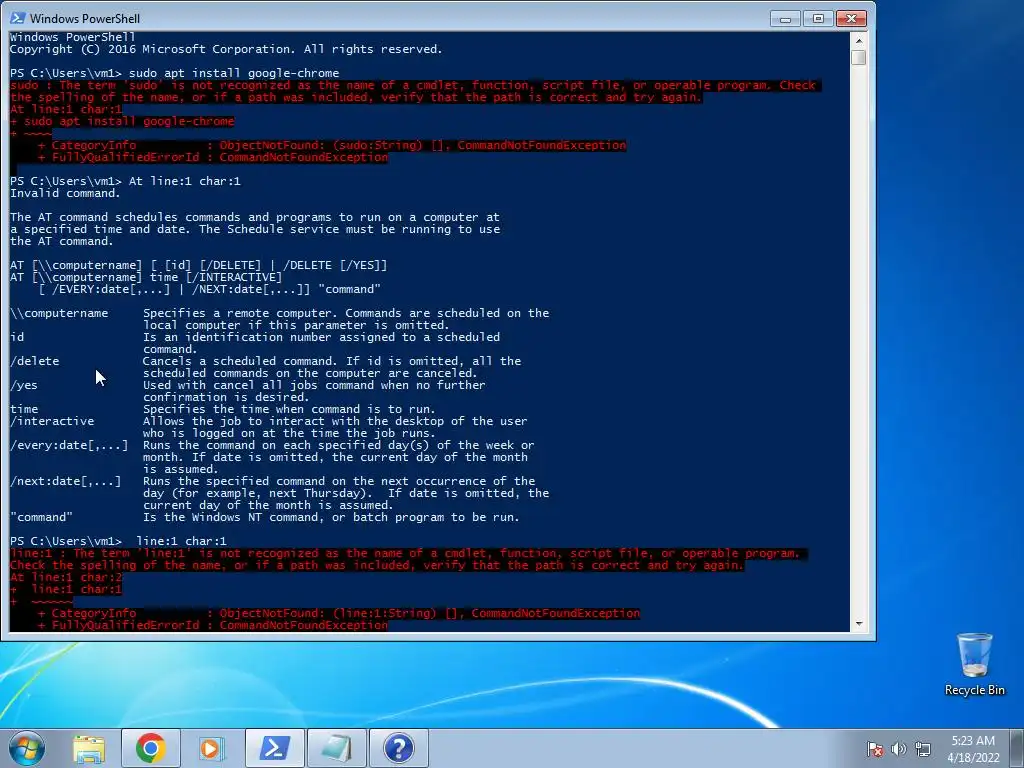Screen dimensions: 1024x768
Task: Click the '/interactive' parameter row
Action: (x=268, y=427)
